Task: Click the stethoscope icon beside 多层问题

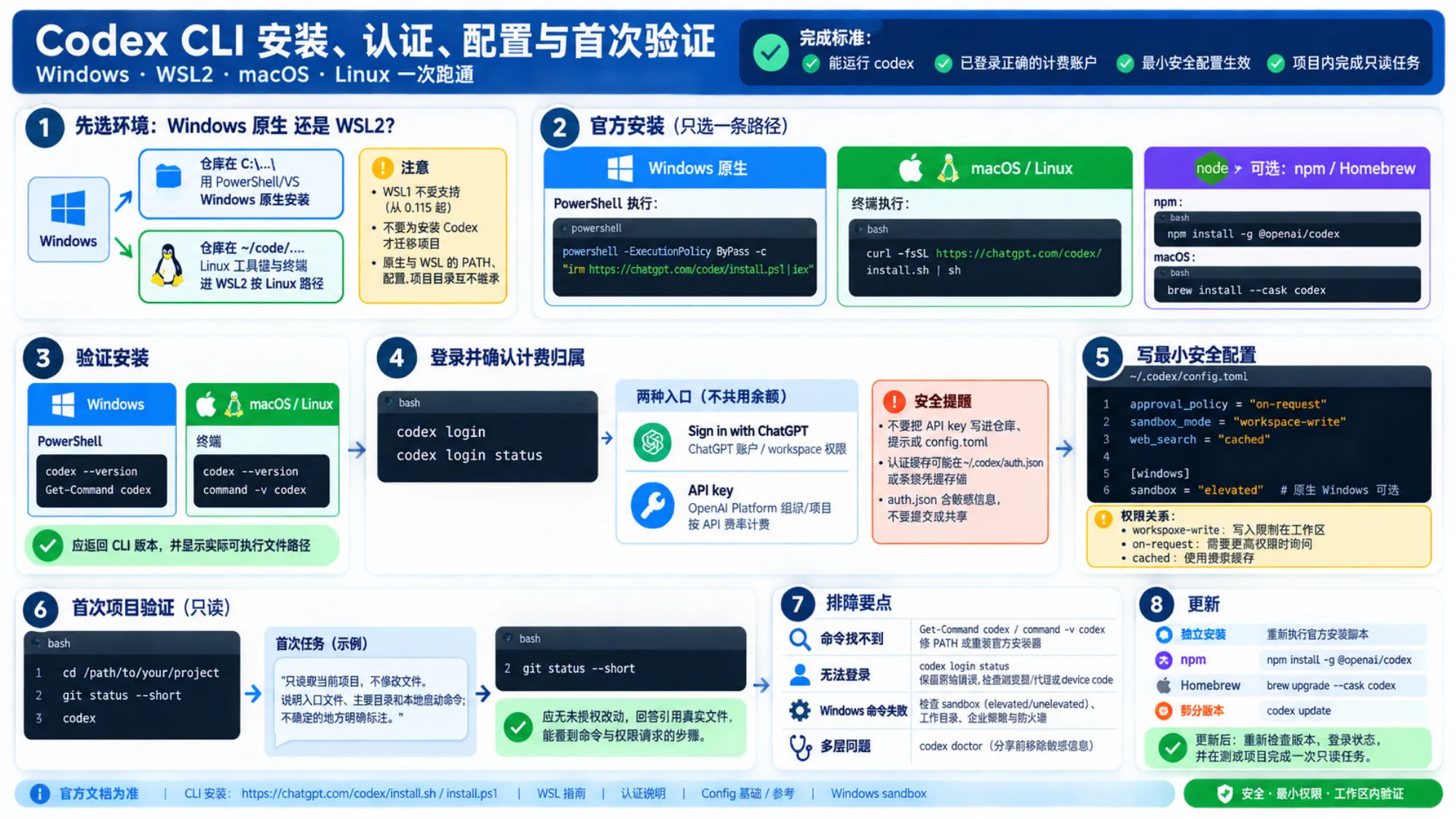Action: coord(800,747)
